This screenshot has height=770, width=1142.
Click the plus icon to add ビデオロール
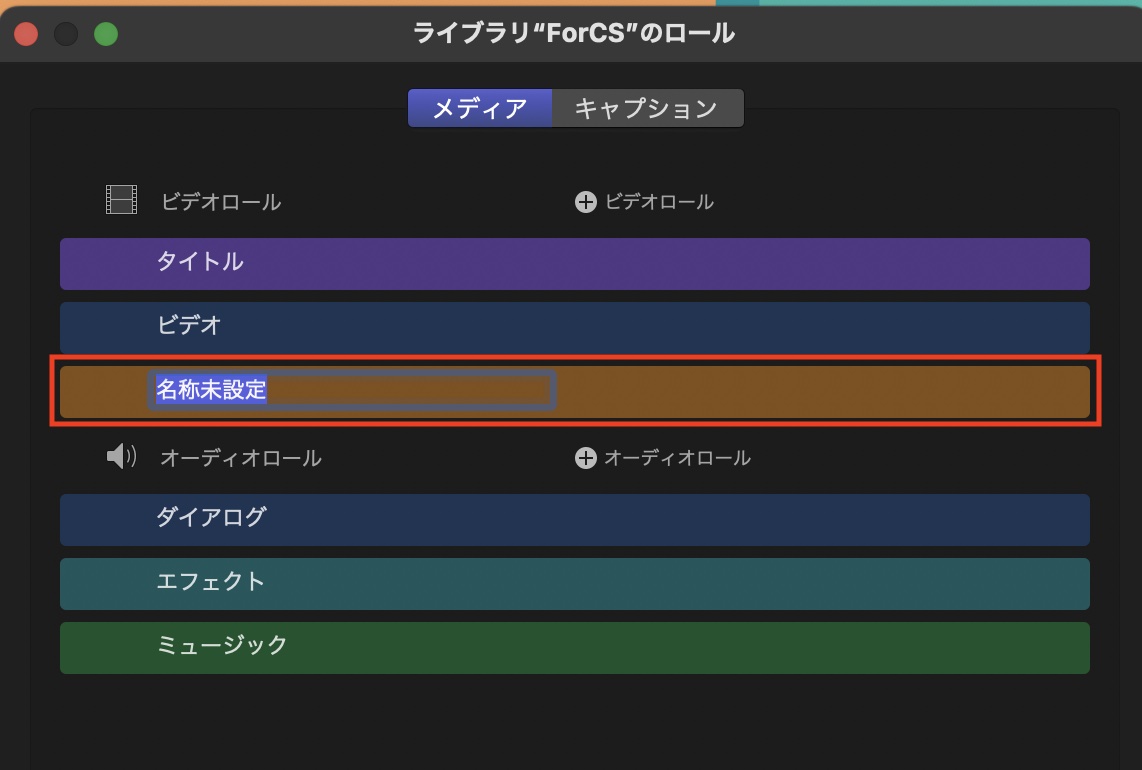(x=585, y=202)
